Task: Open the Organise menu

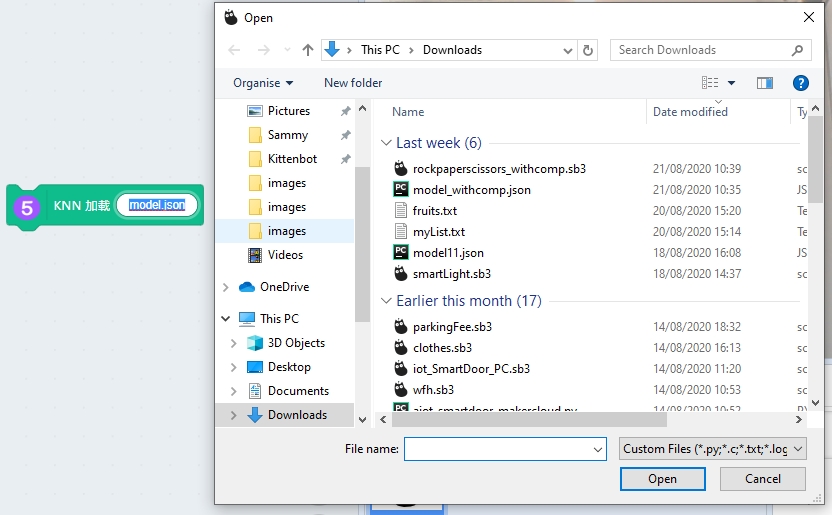Action: click(x=263, y=83)
